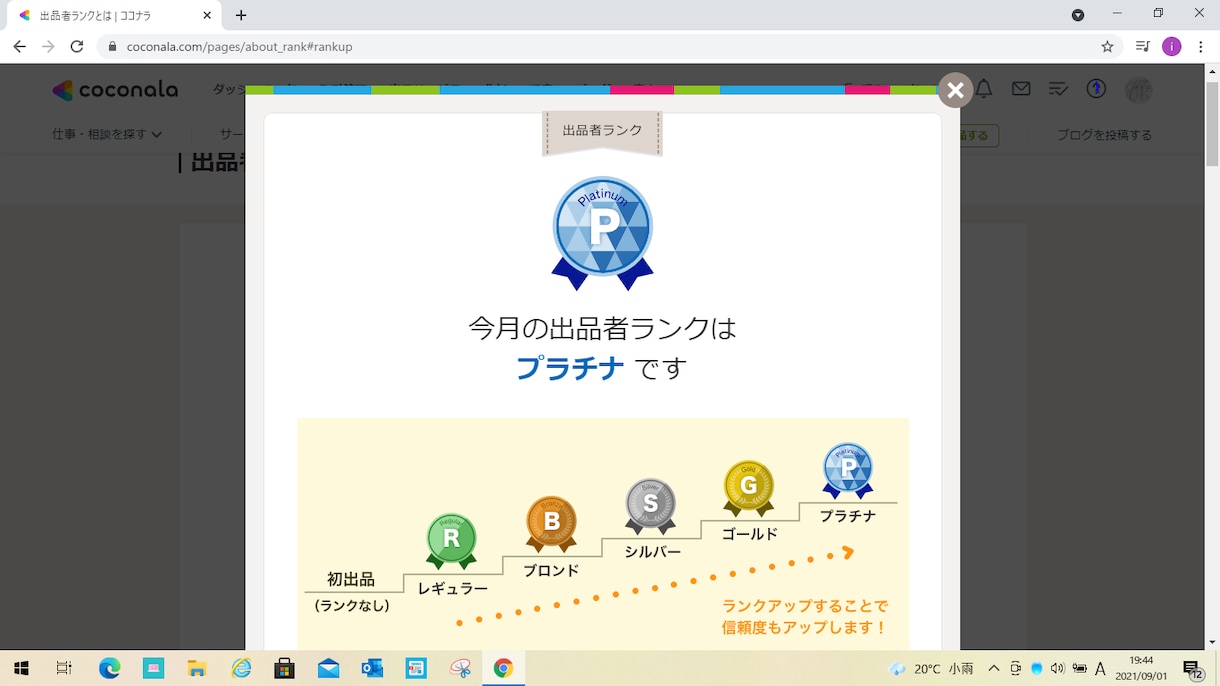
Task: Open the user avatar menu in the header
Action: (1139, 90)
